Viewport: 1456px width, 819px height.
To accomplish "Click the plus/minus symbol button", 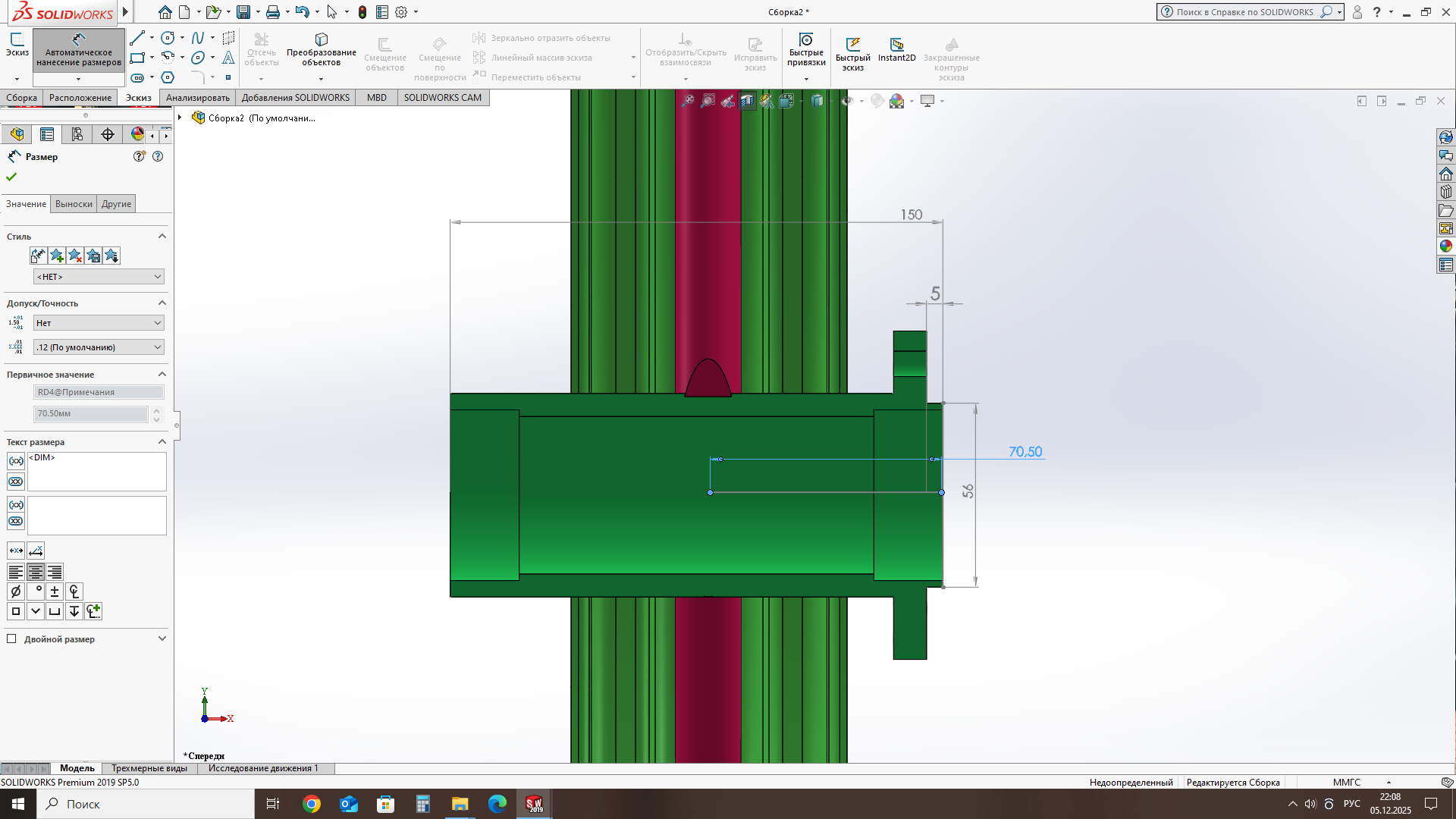I will point(55,591).
